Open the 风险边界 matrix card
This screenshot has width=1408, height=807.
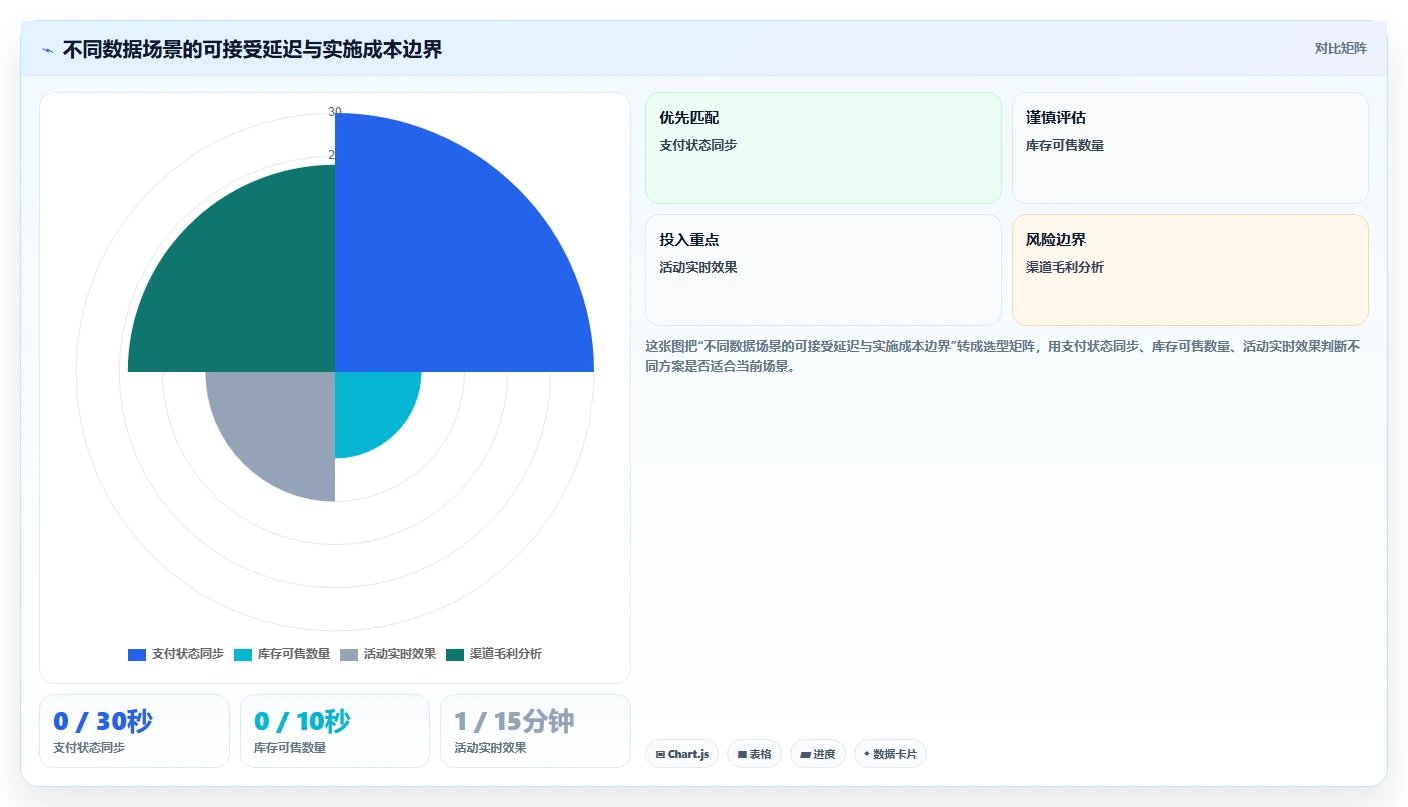pos(1190,270)
